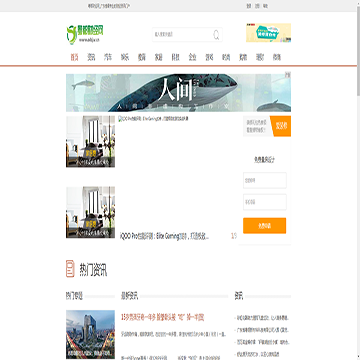Open the highlighted red first navigation tab
The height and width of the screenshot is (360, 360).
click(74, 57)
